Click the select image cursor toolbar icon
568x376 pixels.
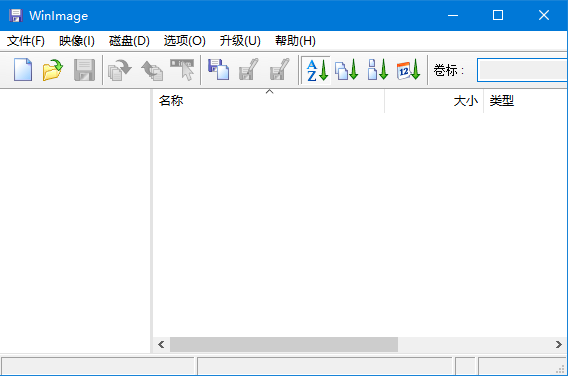coord(182,70)
